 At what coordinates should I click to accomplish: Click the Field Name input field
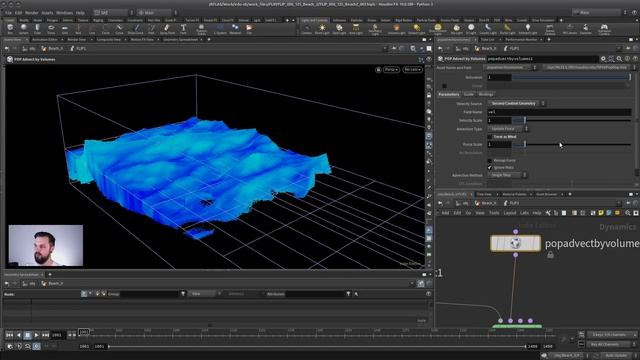(559, 112)
